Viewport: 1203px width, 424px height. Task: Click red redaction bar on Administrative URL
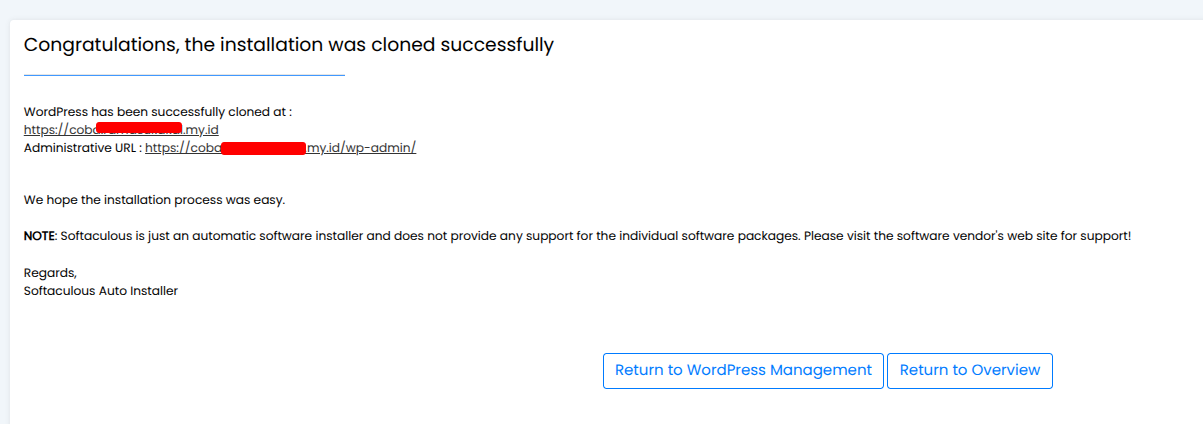262,148
